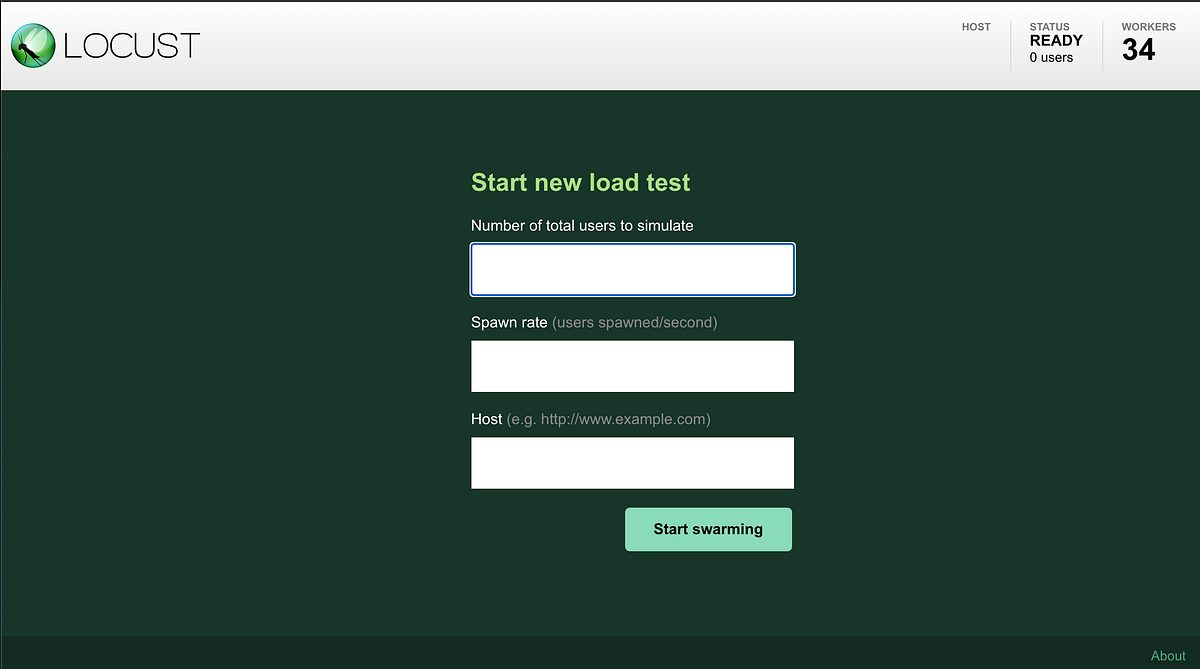Click the green locust insect icon

click(31, 44)
